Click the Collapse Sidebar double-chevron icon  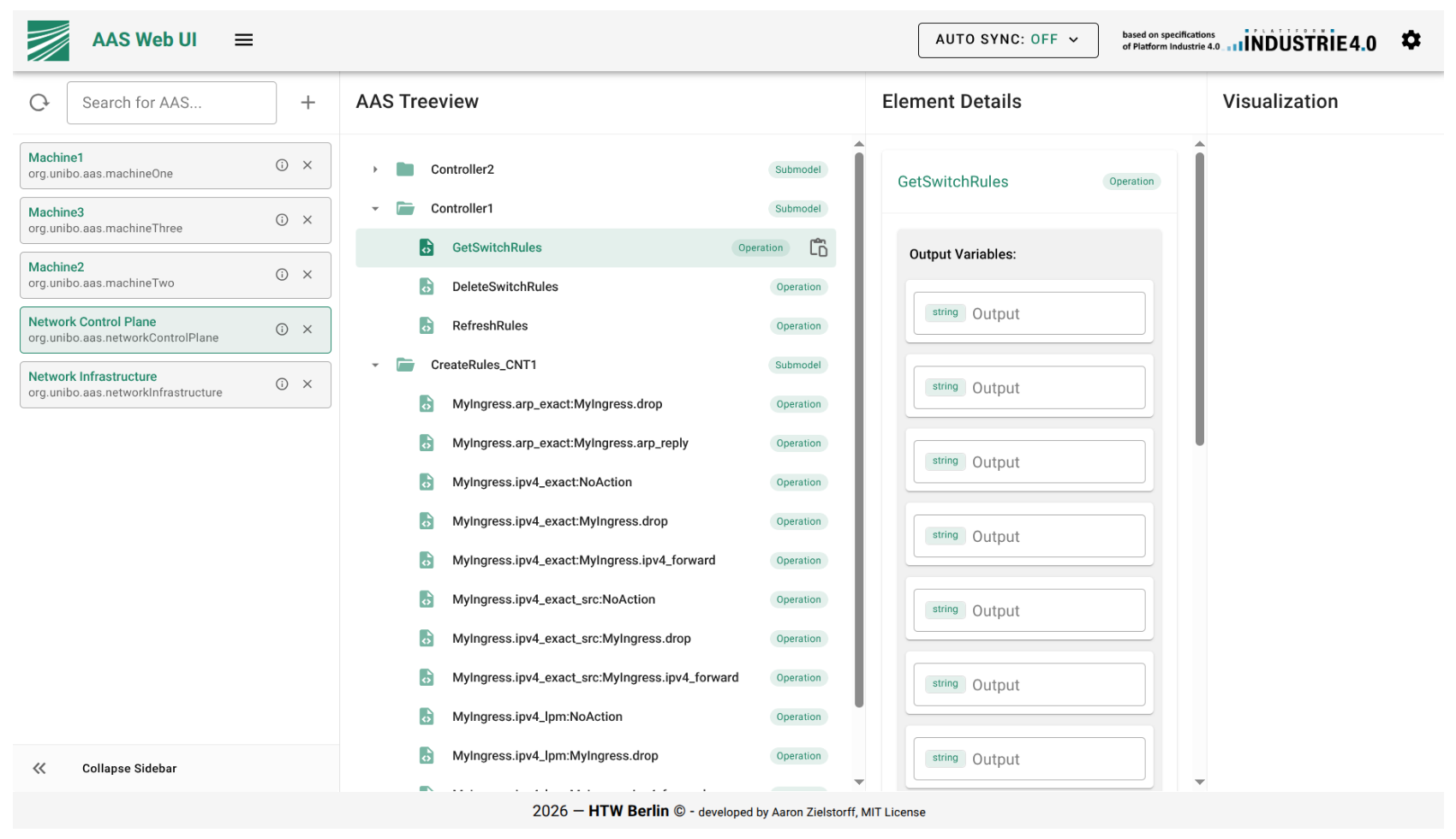pyautogui.click(x=39, y=768)
